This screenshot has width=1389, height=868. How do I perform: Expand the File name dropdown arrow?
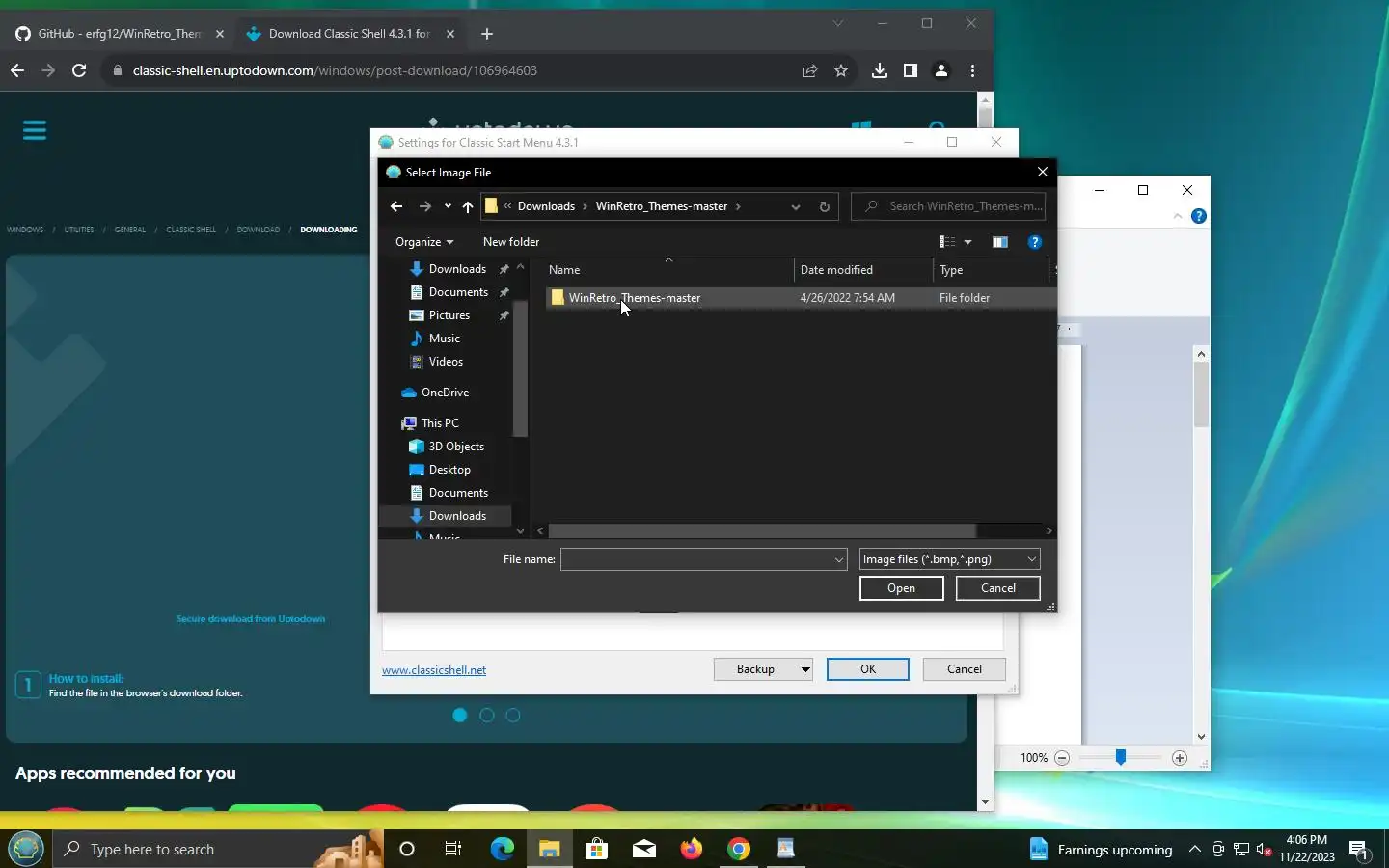[x=838, y=559]
